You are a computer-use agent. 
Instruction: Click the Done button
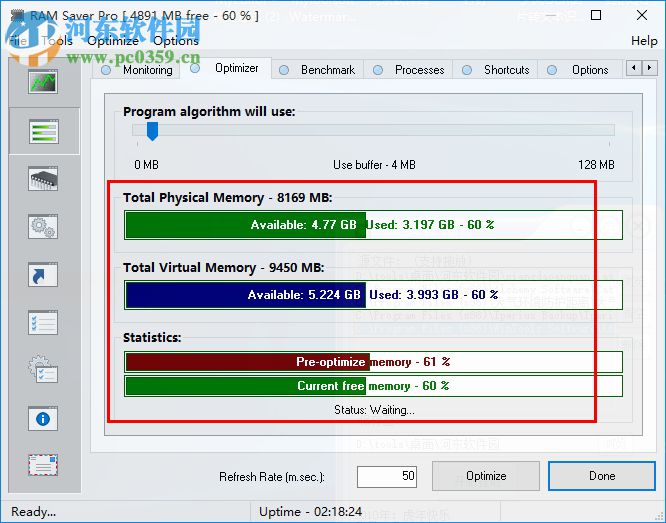pos(602,476)
